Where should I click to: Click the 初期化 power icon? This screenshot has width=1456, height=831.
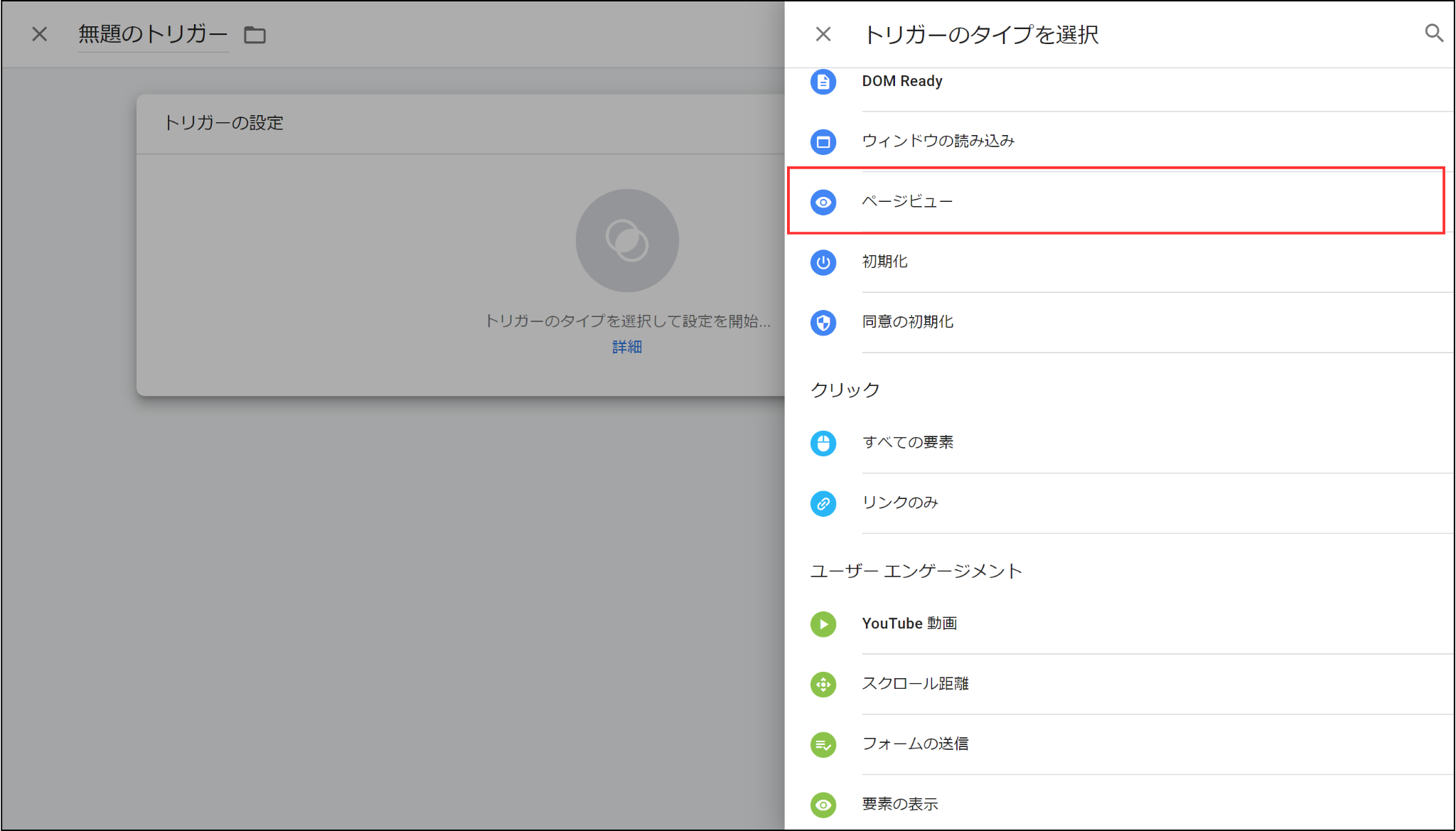coord(823,262)
